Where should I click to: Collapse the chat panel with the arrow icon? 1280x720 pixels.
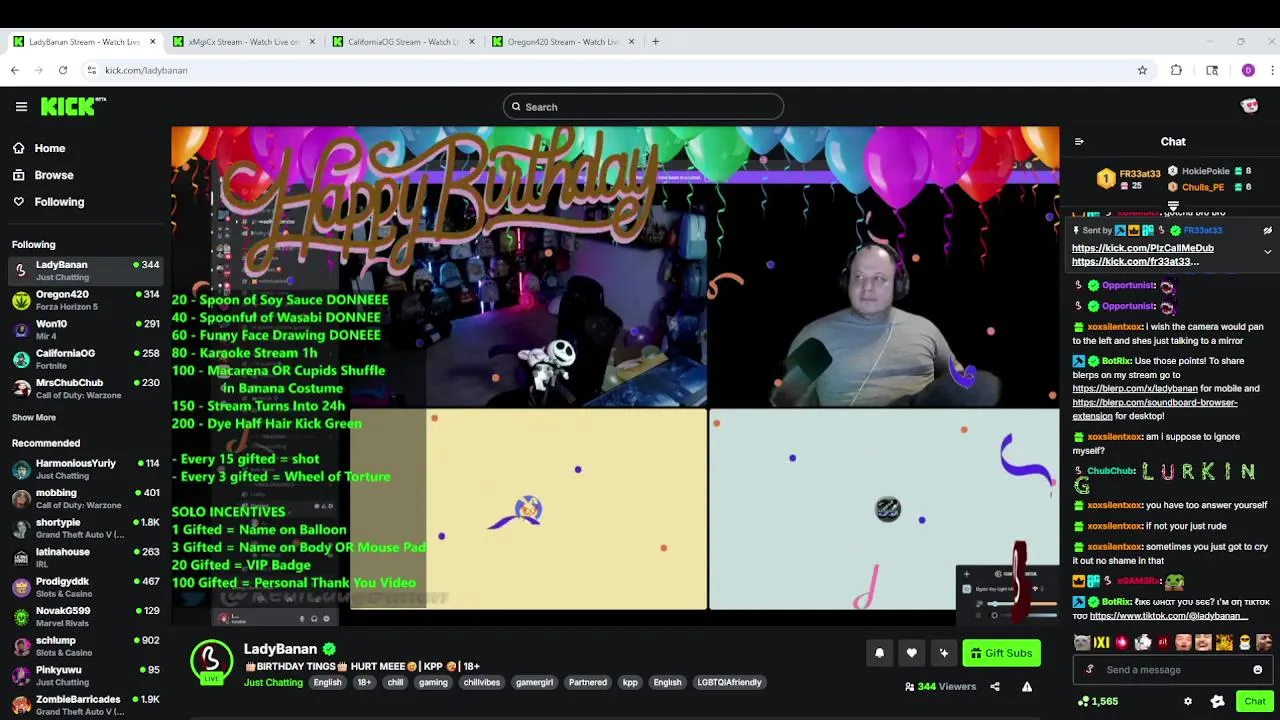point(1079,142)
